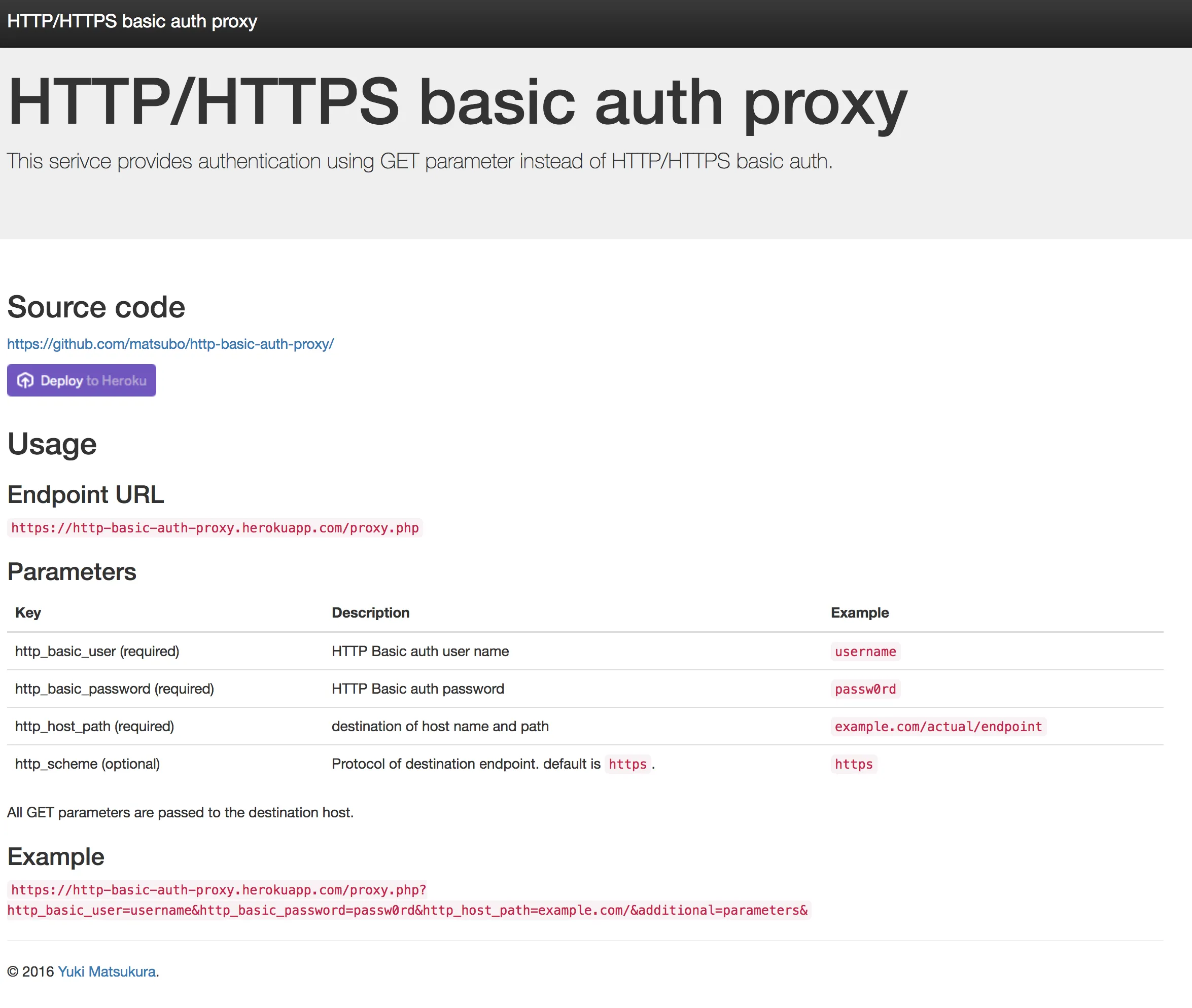The height and width of the screenshot is (1008, 1192).
Task: Click https code in Example column
Action: coord(853,764)
